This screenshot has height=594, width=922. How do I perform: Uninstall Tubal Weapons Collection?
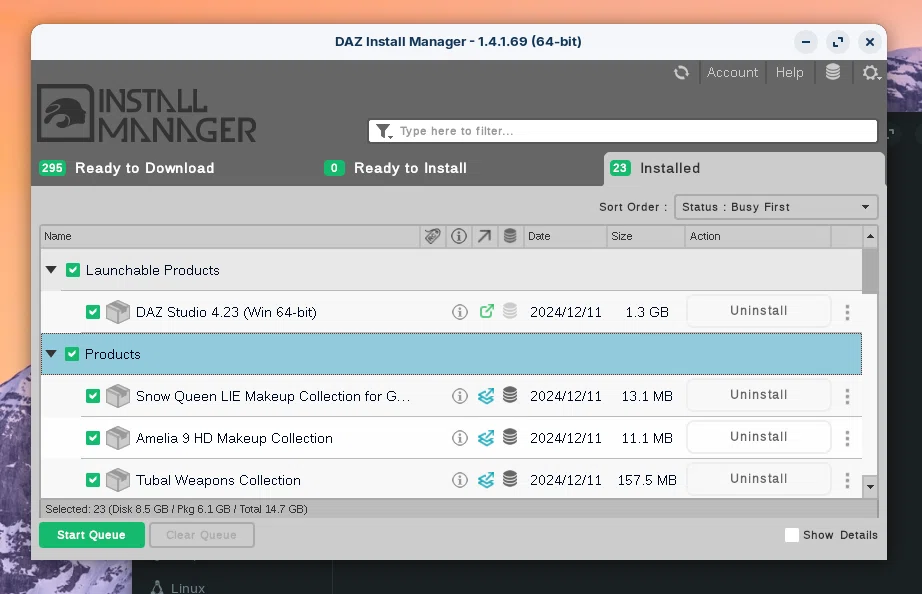tap(759, 479)
